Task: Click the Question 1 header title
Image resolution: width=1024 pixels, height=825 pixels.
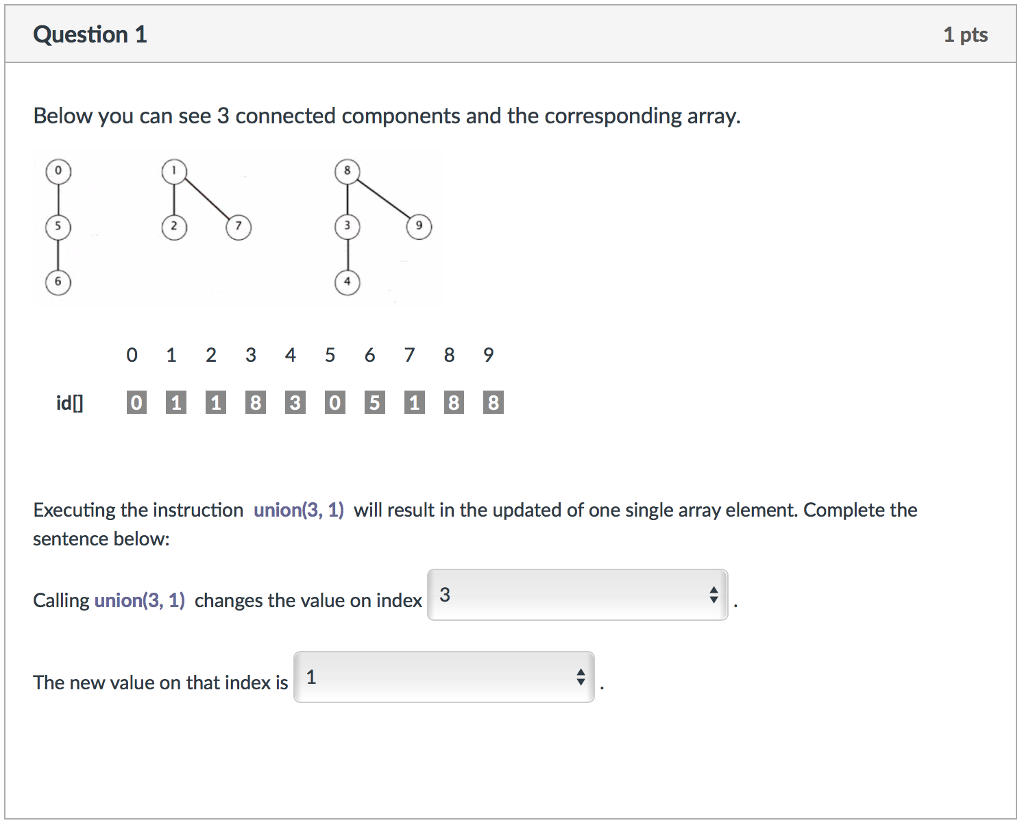Action: coord(91,33)
